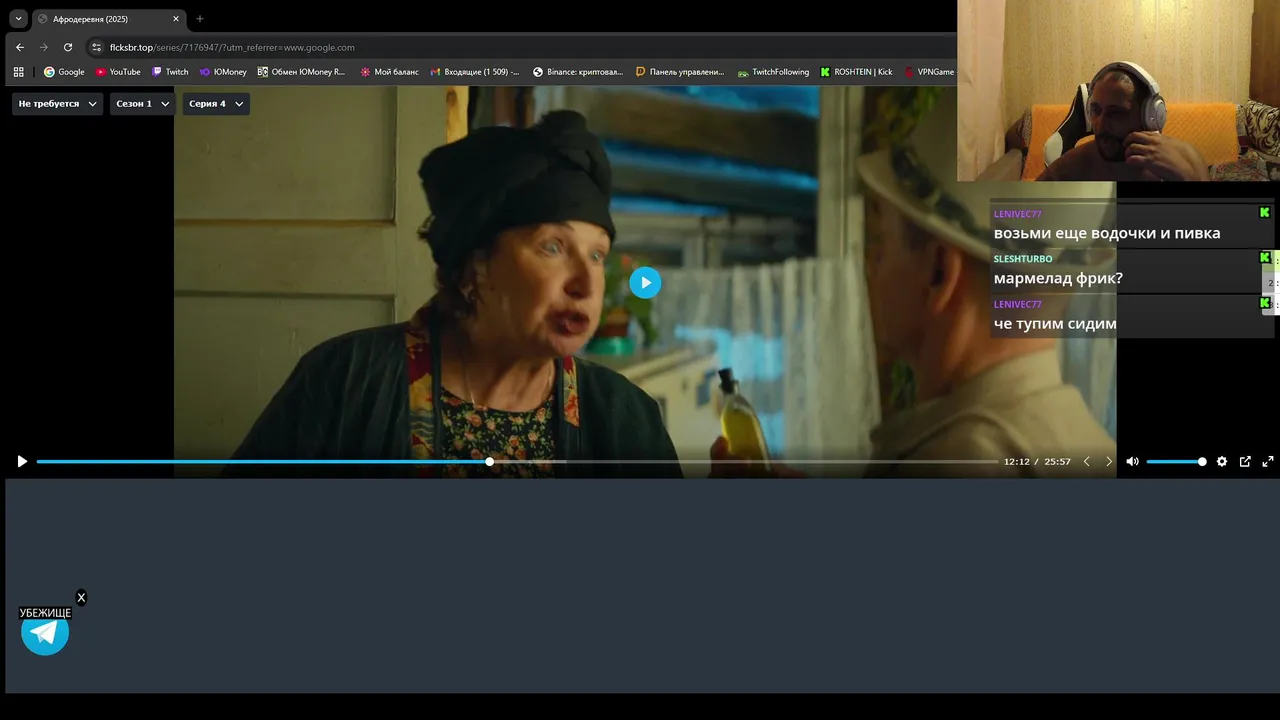The width and height of the screenshot is (1280, 720).
Task: Open player settings gear
Action: pyautogui.click(x=1222, y=462)
